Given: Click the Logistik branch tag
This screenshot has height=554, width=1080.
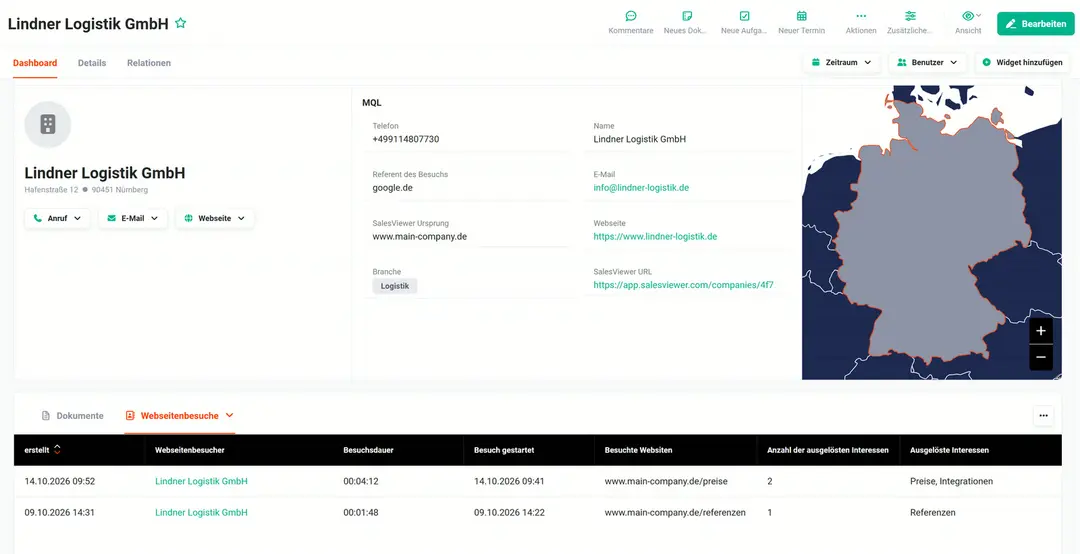Looking at the screenshot, I should (x=395, y=286).
